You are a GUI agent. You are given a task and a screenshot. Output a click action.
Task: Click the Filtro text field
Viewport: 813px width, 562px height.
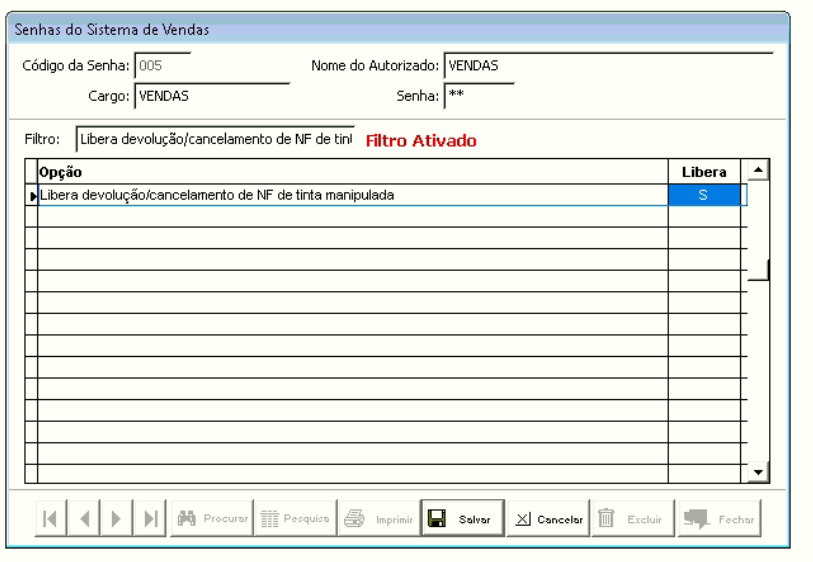tap(215, 139)
